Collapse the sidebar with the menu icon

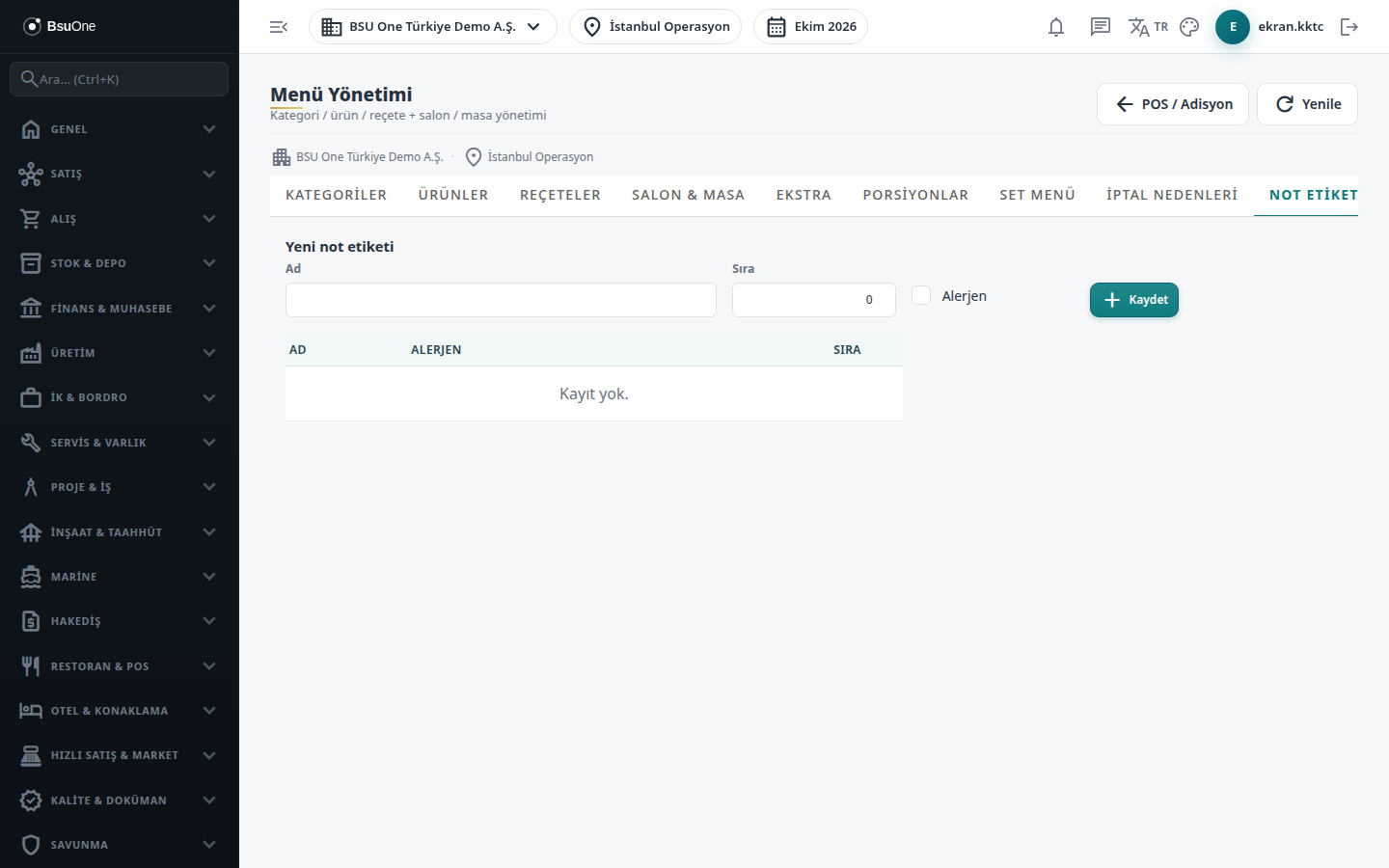279,27
